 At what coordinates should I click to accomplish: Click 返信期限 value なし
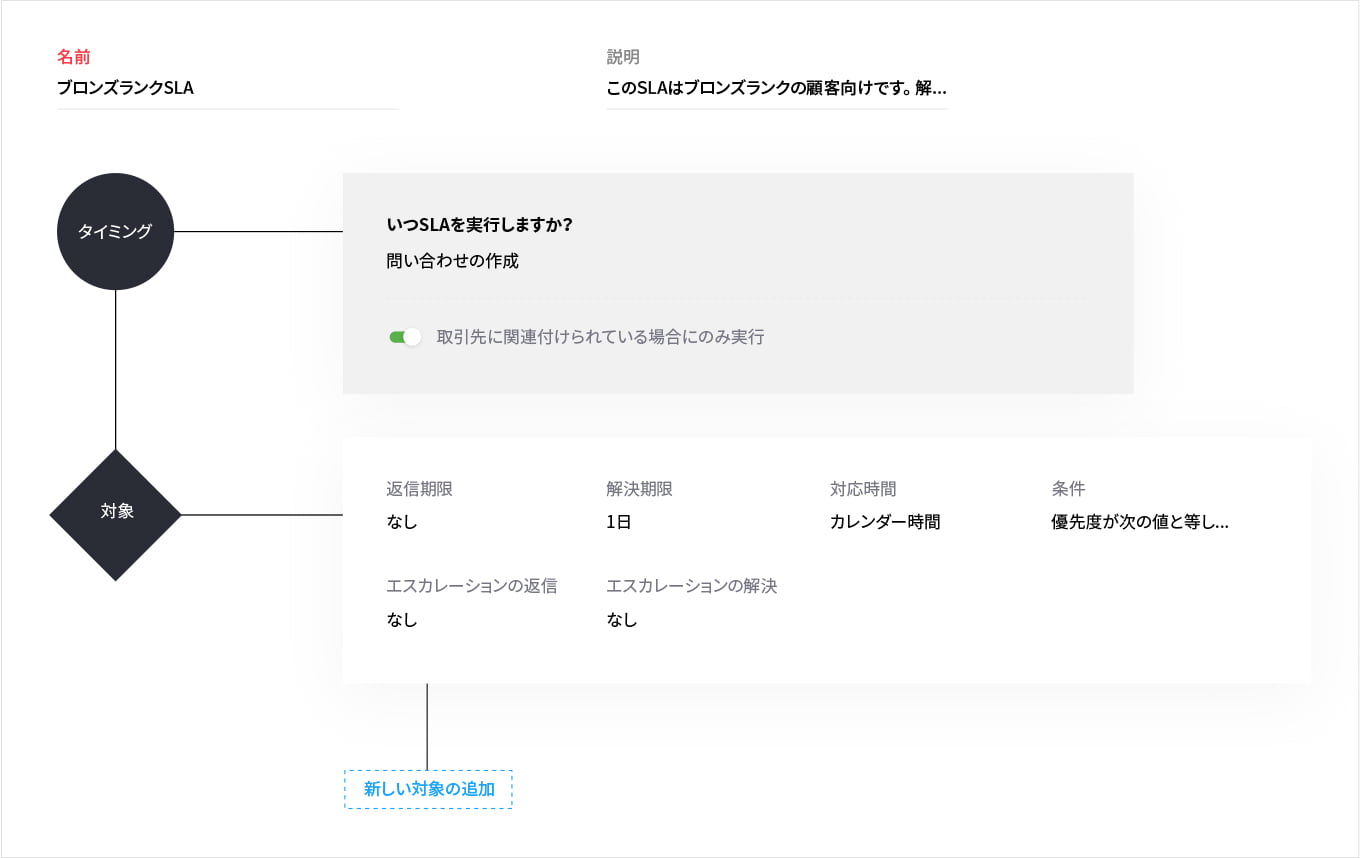point(402,522)
